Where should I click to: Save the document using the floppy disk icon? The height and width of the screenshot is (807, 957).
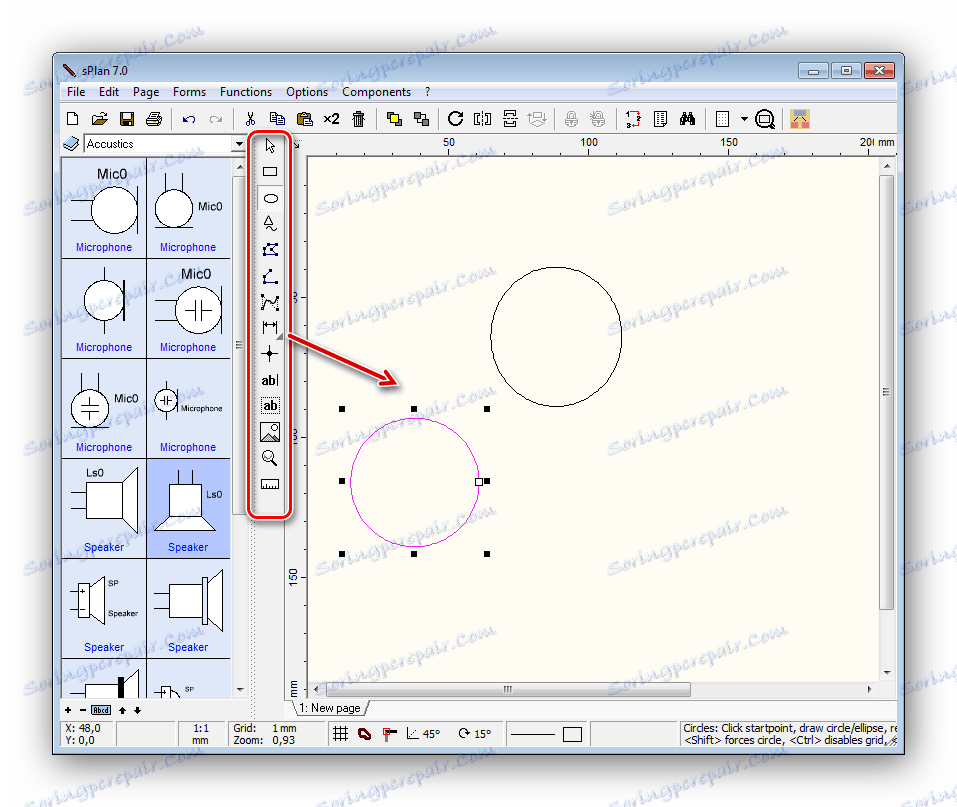pyautogui.click(x=127, y=119)
